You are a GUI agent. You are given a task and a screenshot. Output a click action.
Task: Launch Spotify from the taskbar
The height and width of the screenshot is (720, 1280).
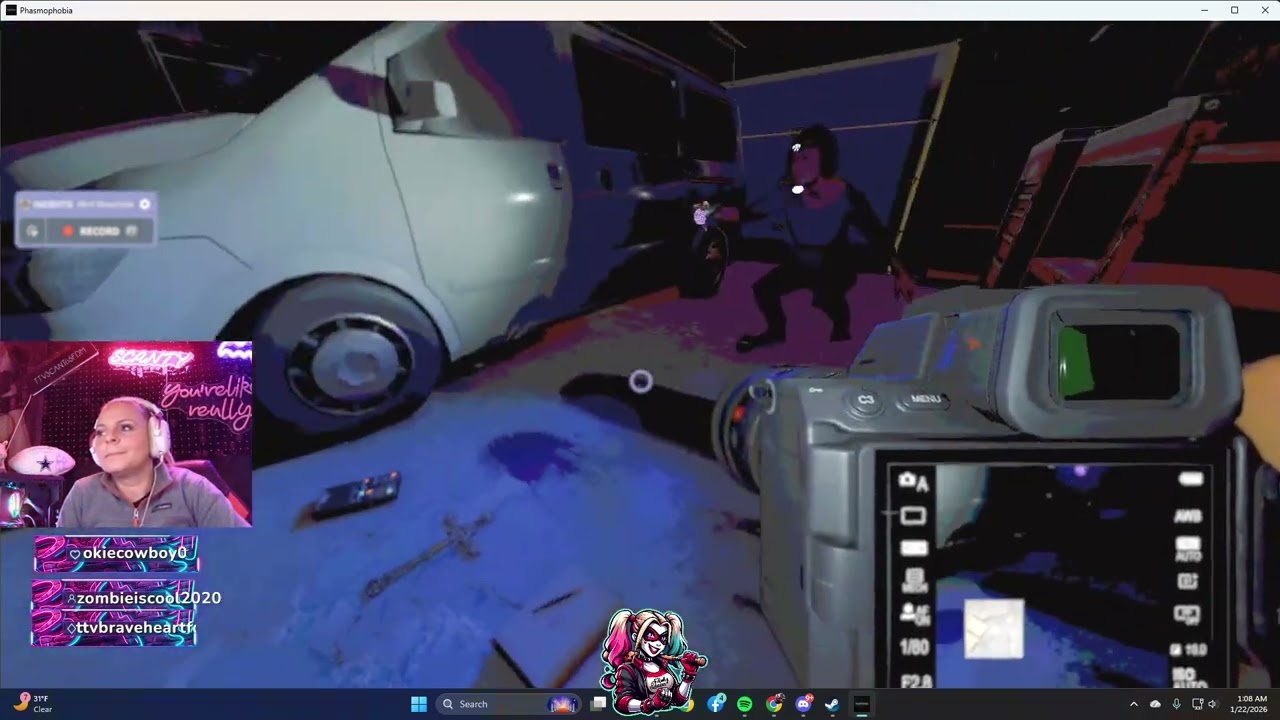[745, 704]
